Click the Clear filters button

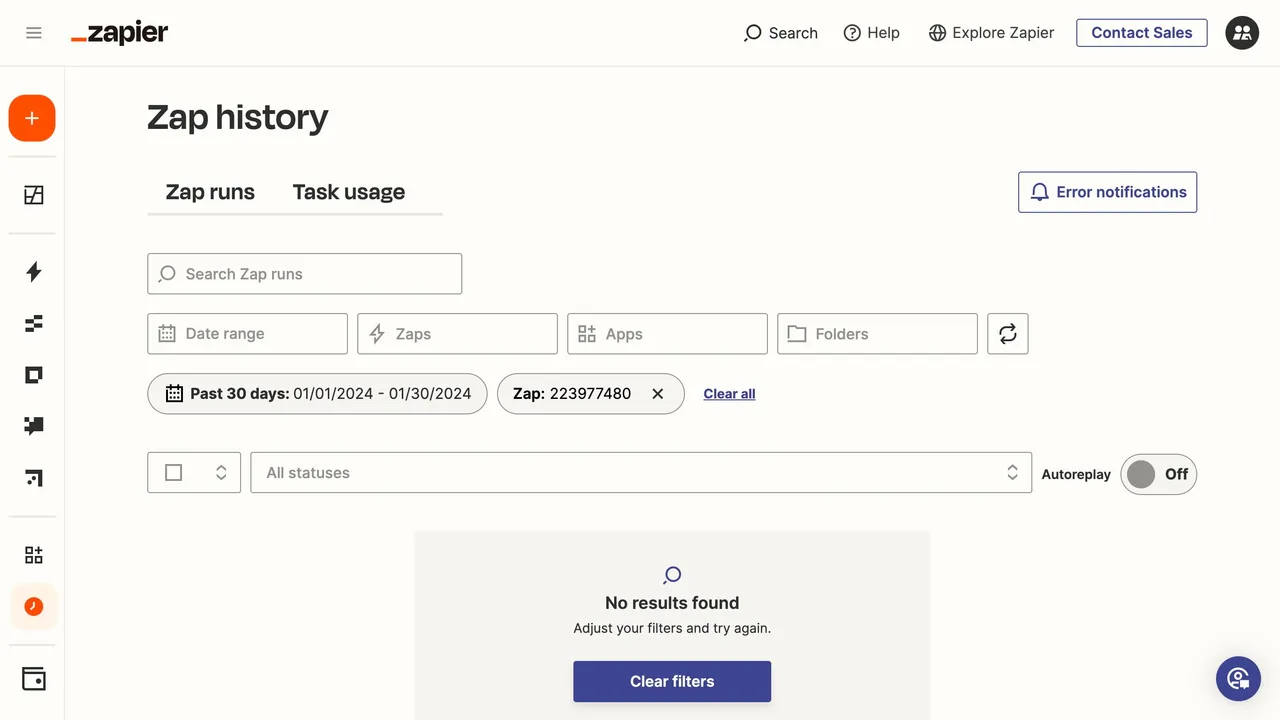672,682
